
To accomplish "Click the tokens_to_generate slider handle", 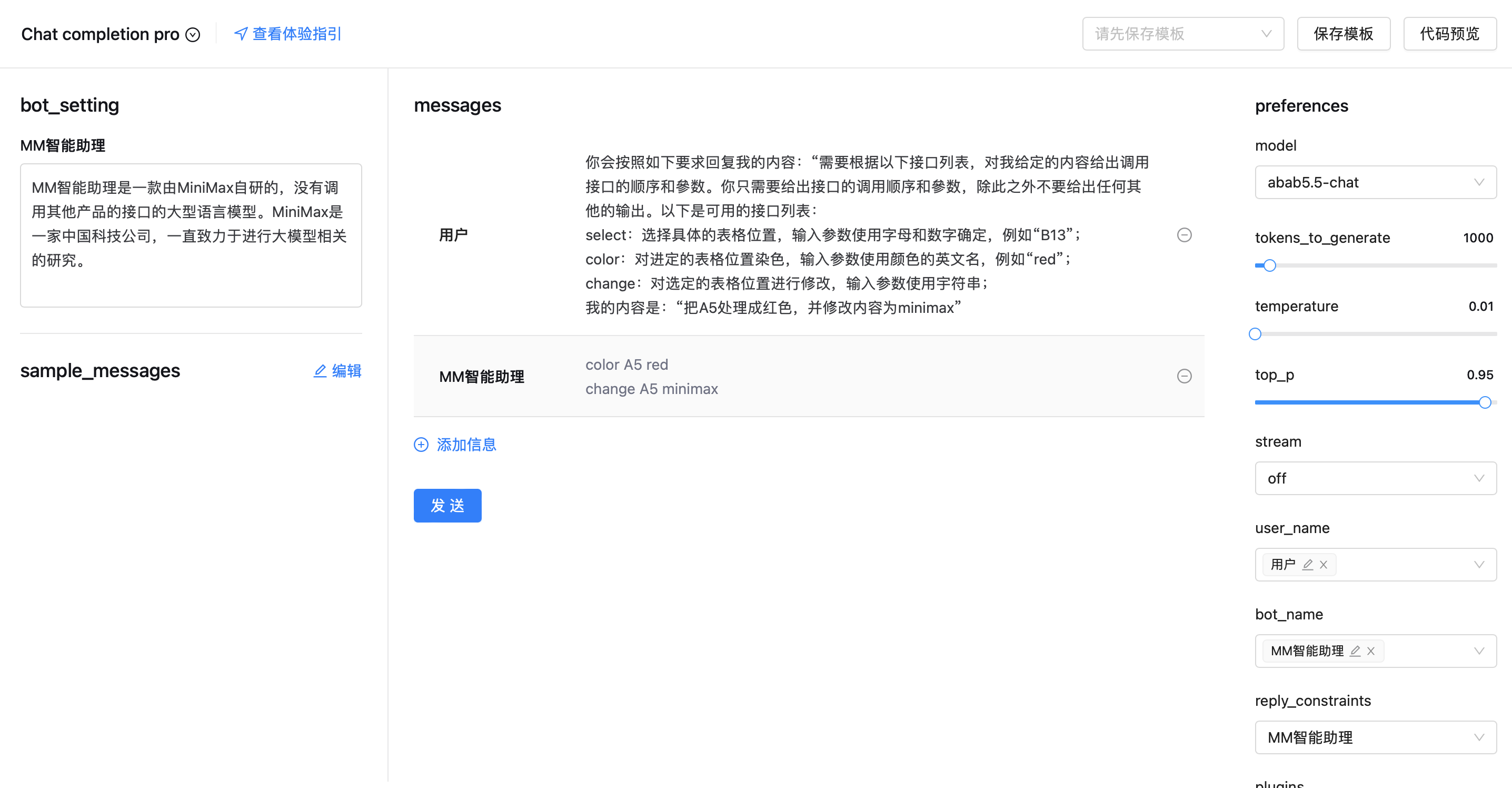I will [1269, 265].
